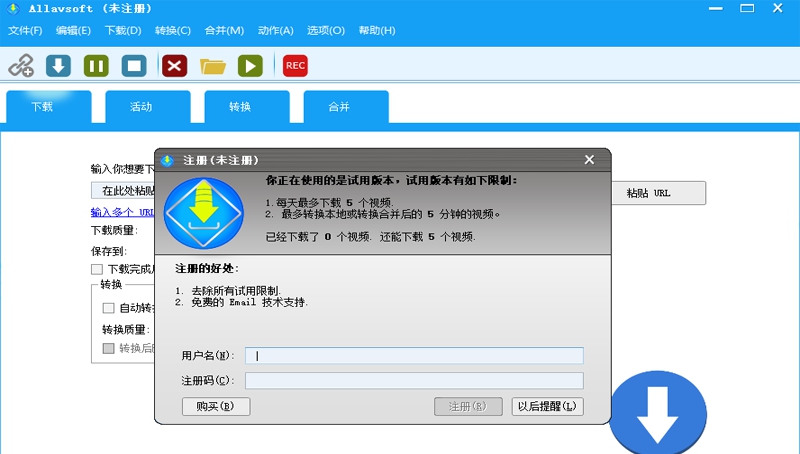This screenshot has width=800, height=454.
Task: Switch to the 合并 tab
Action: 346,107
